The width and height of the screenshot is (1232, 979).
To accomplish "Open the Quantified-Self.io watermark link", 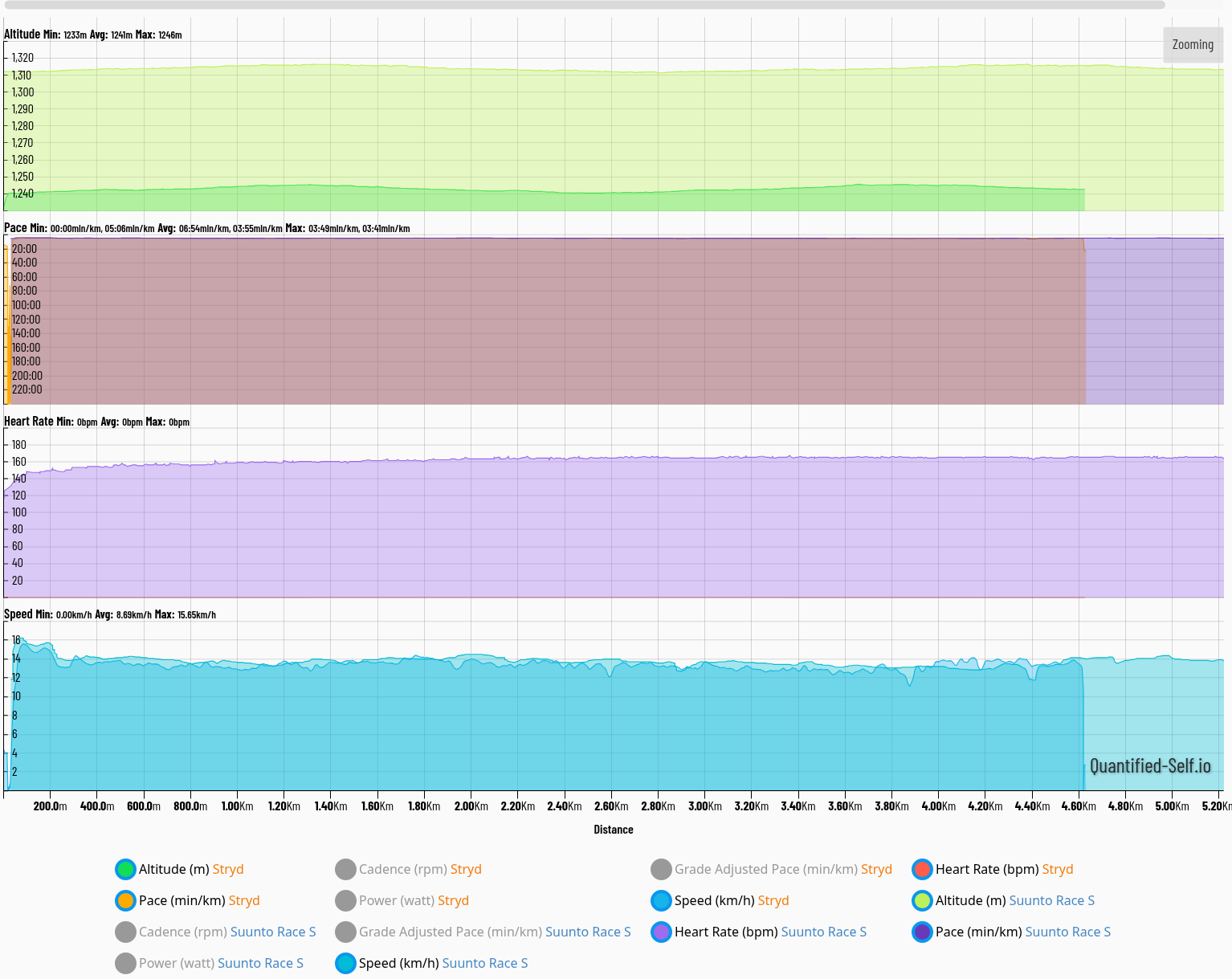I will (x=1149, y=766).
